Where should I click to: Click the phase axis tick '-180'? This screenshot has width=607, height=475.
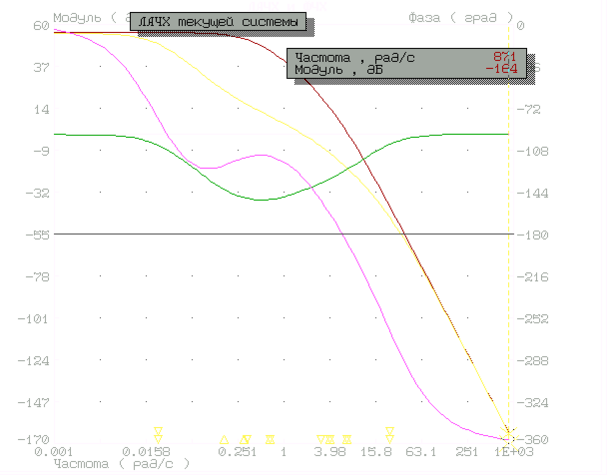(x=533, y=235)
